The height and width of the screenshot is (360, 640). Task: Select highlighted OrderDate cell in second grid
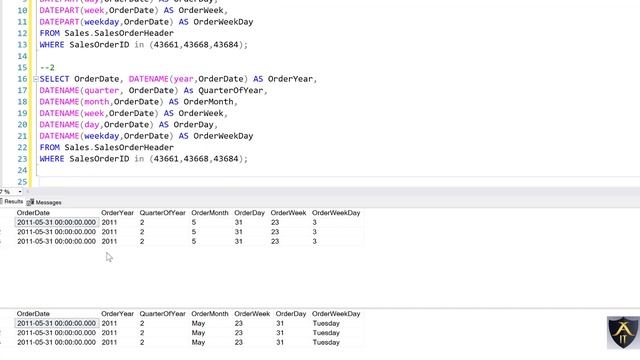(57, 323)
